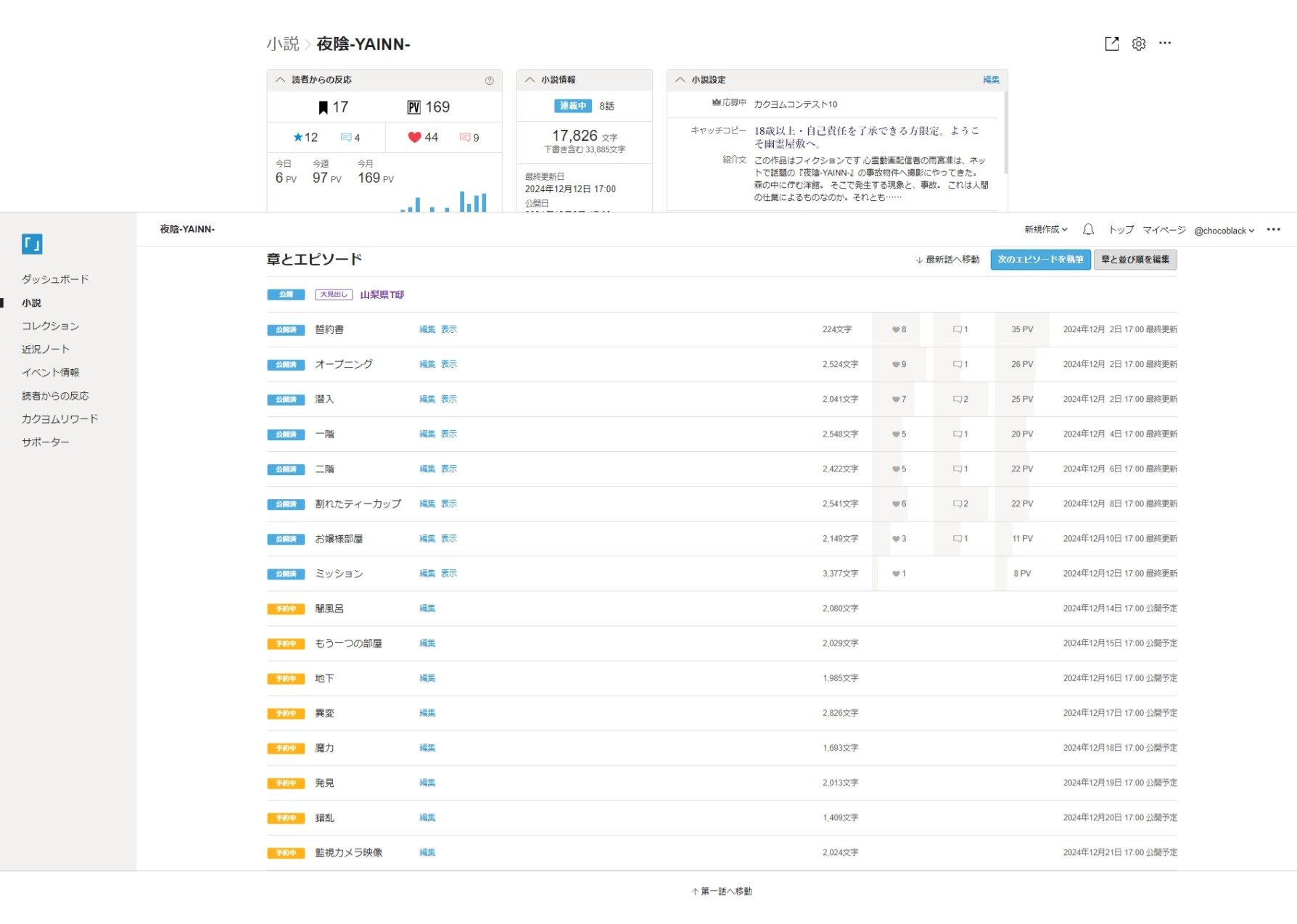The width and height of the screenshot is (1297, 924).
Task: Click 編集 link for オープニング episode
Action: tap(427, 365)
